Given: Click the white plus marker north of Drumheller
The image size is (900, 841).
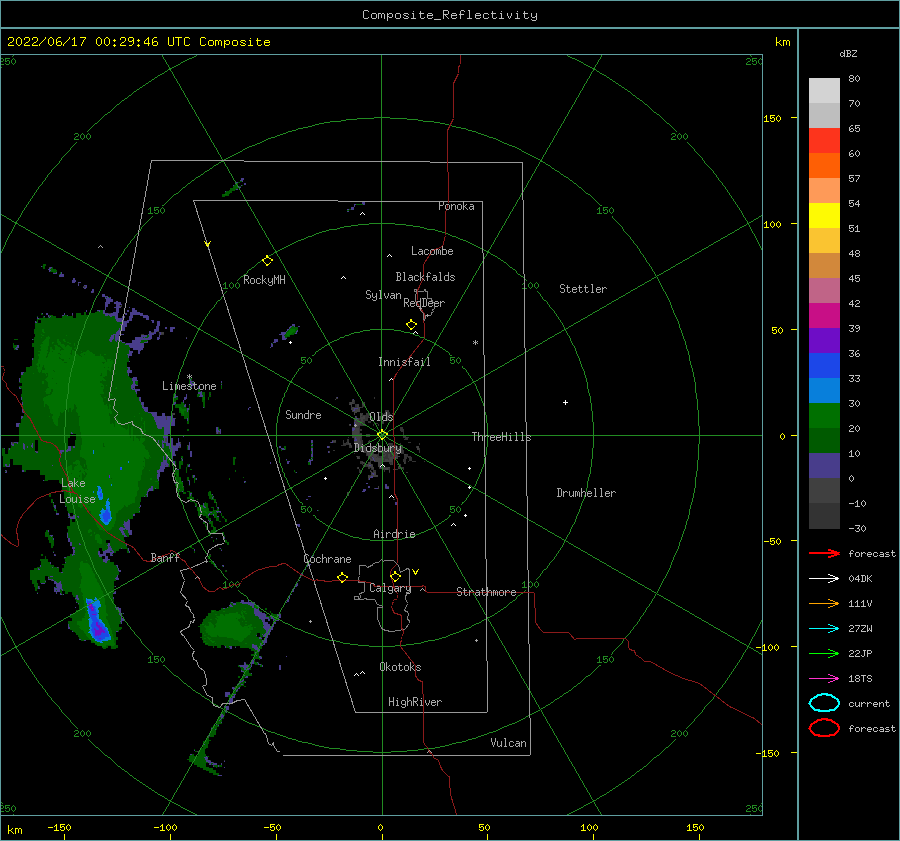Looking at the screenshot, I should click(565, 402).
